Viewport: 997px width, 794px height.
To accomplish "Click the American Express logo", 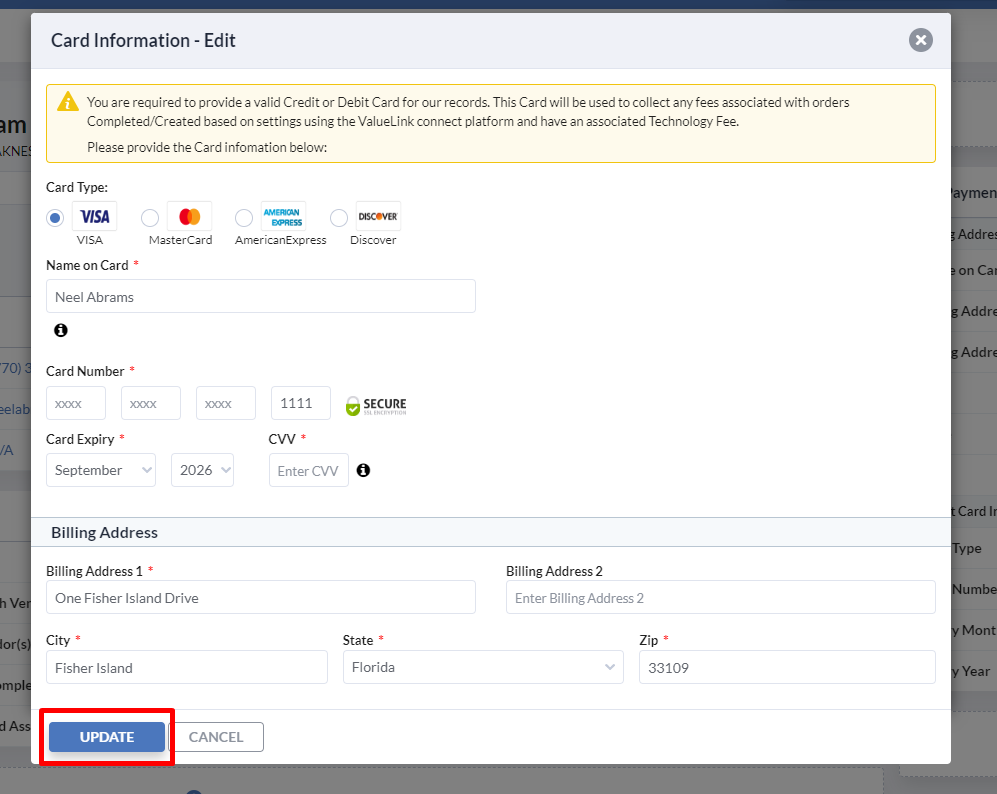I will click(x=284, y=216).
